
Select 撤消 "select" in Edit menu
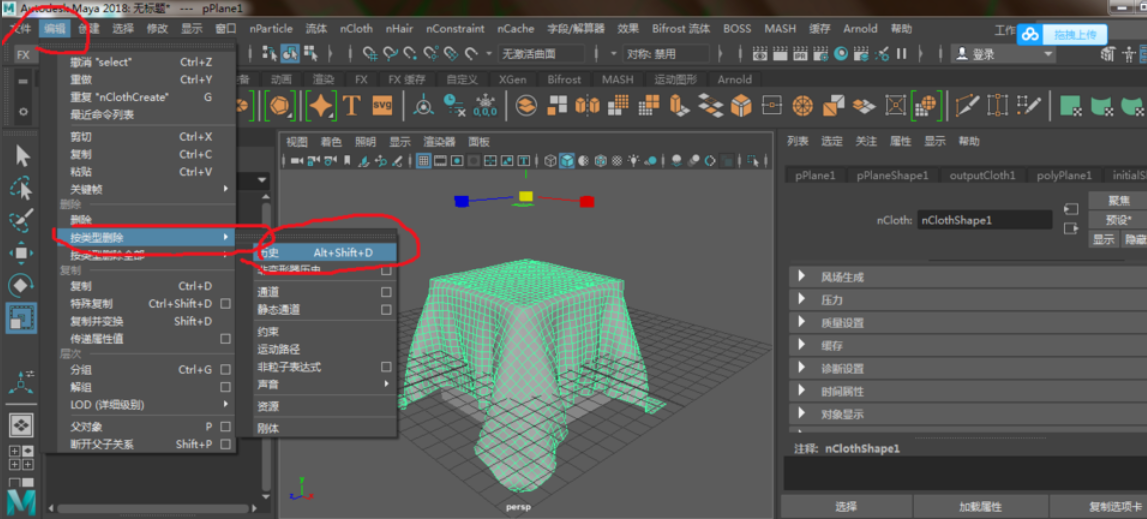pyautogui.click(x=148, y=62)
